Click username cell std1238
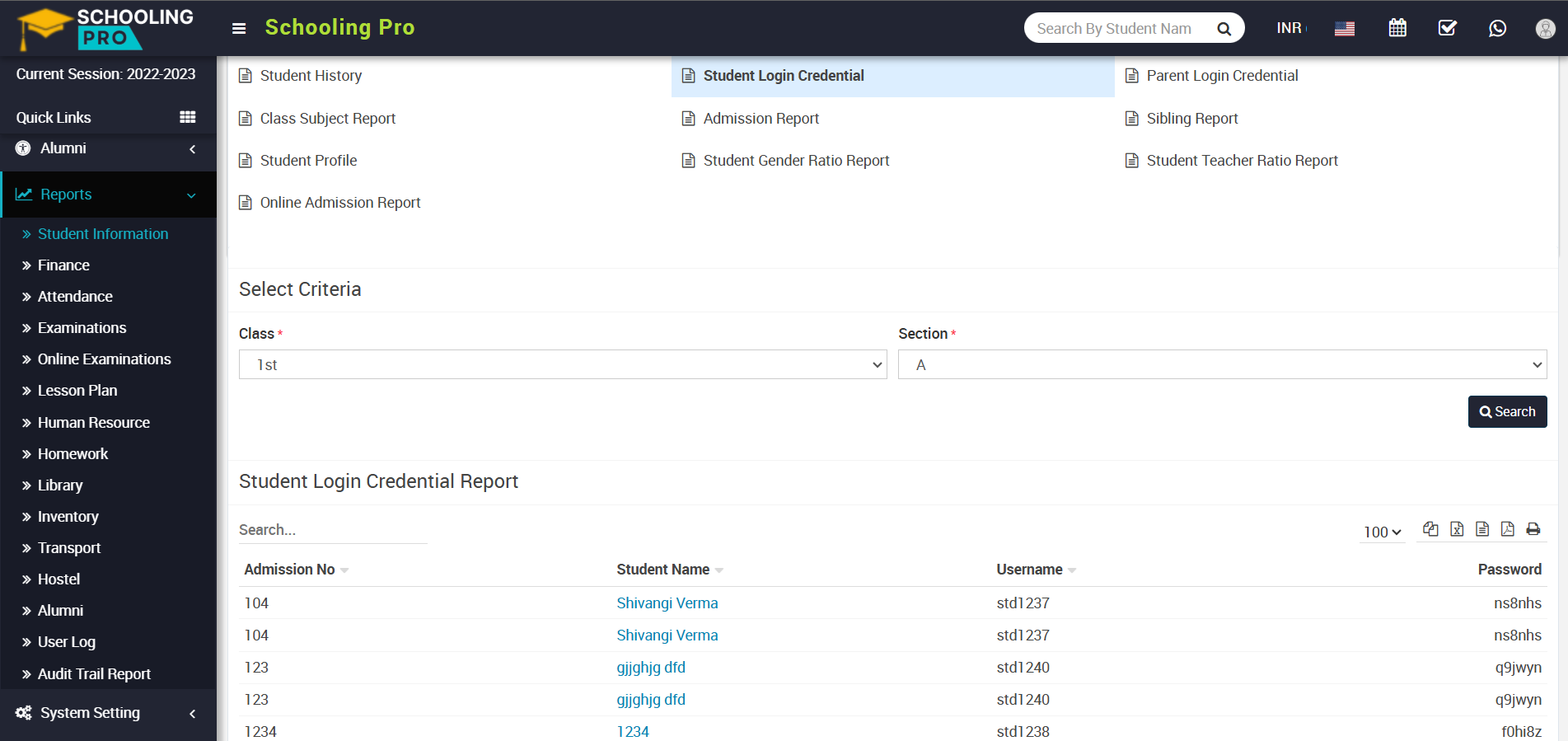Image resolution: width=1568 pixels, height=741 pixels. (1023, 732)
